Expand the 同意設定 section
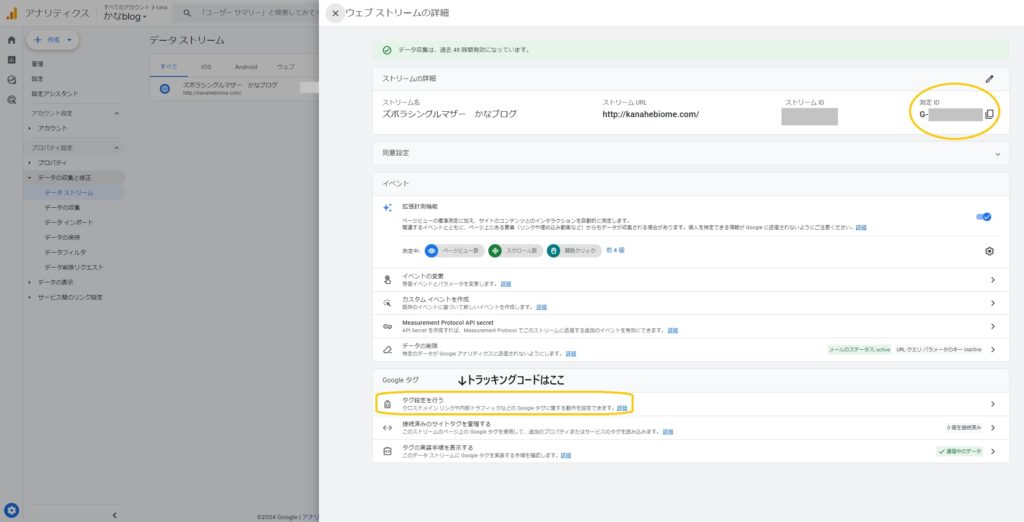The height and width of the screenshot is (522, 1024). [x=997, y=153]
